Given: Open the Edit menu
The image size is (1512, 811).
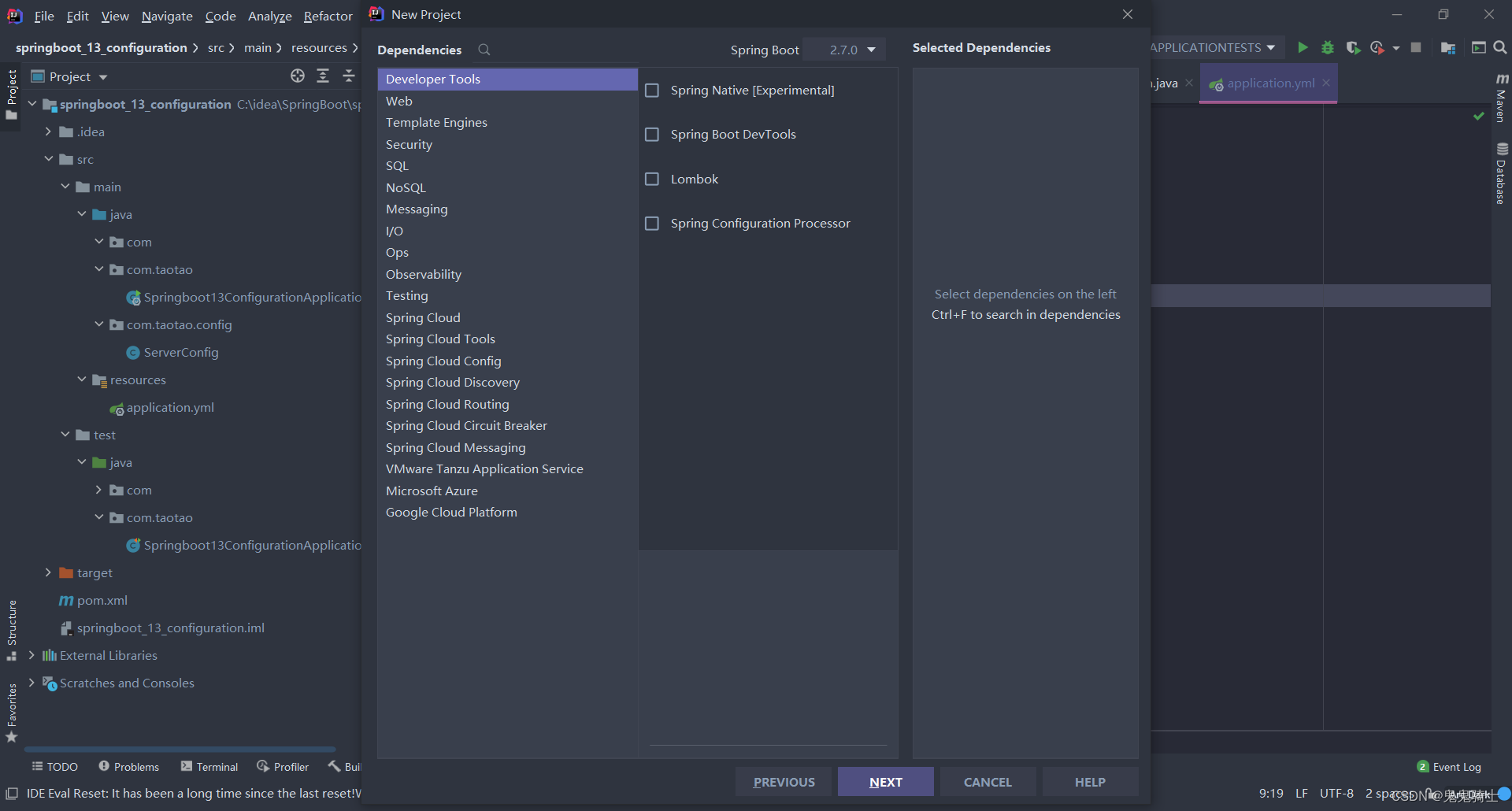Looking at the screenshot, I should click(77, 16).
